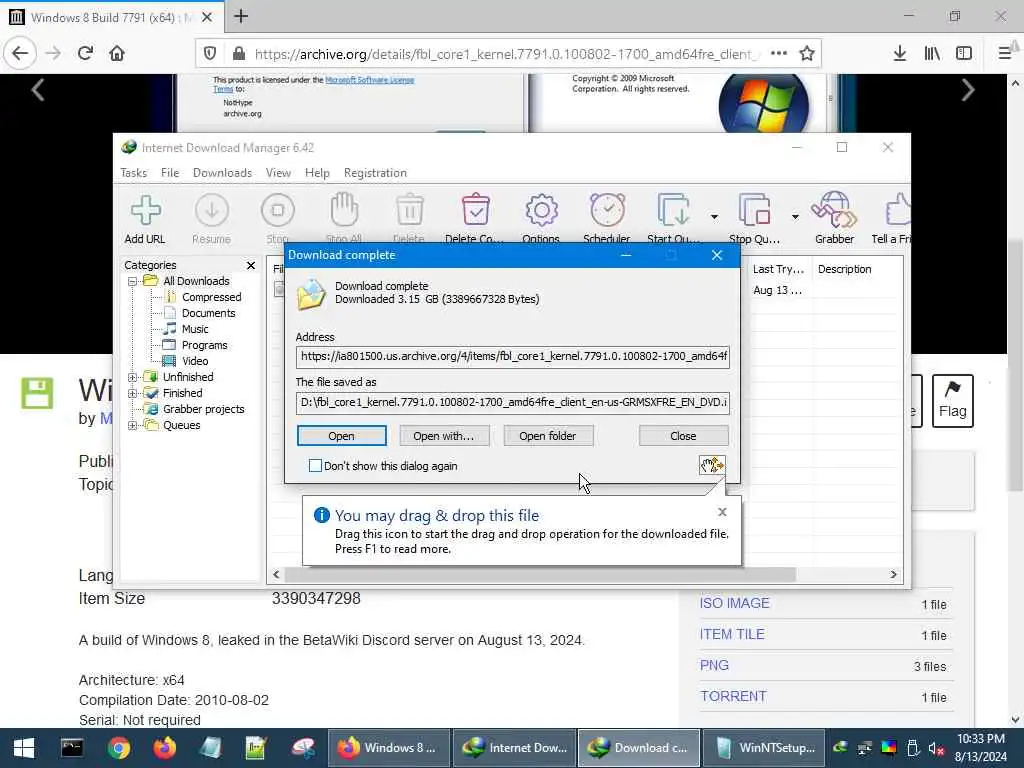Open Chrome from taskbar
The image size is (1024, 768).
pyautogui.click(x=119, y=748)
